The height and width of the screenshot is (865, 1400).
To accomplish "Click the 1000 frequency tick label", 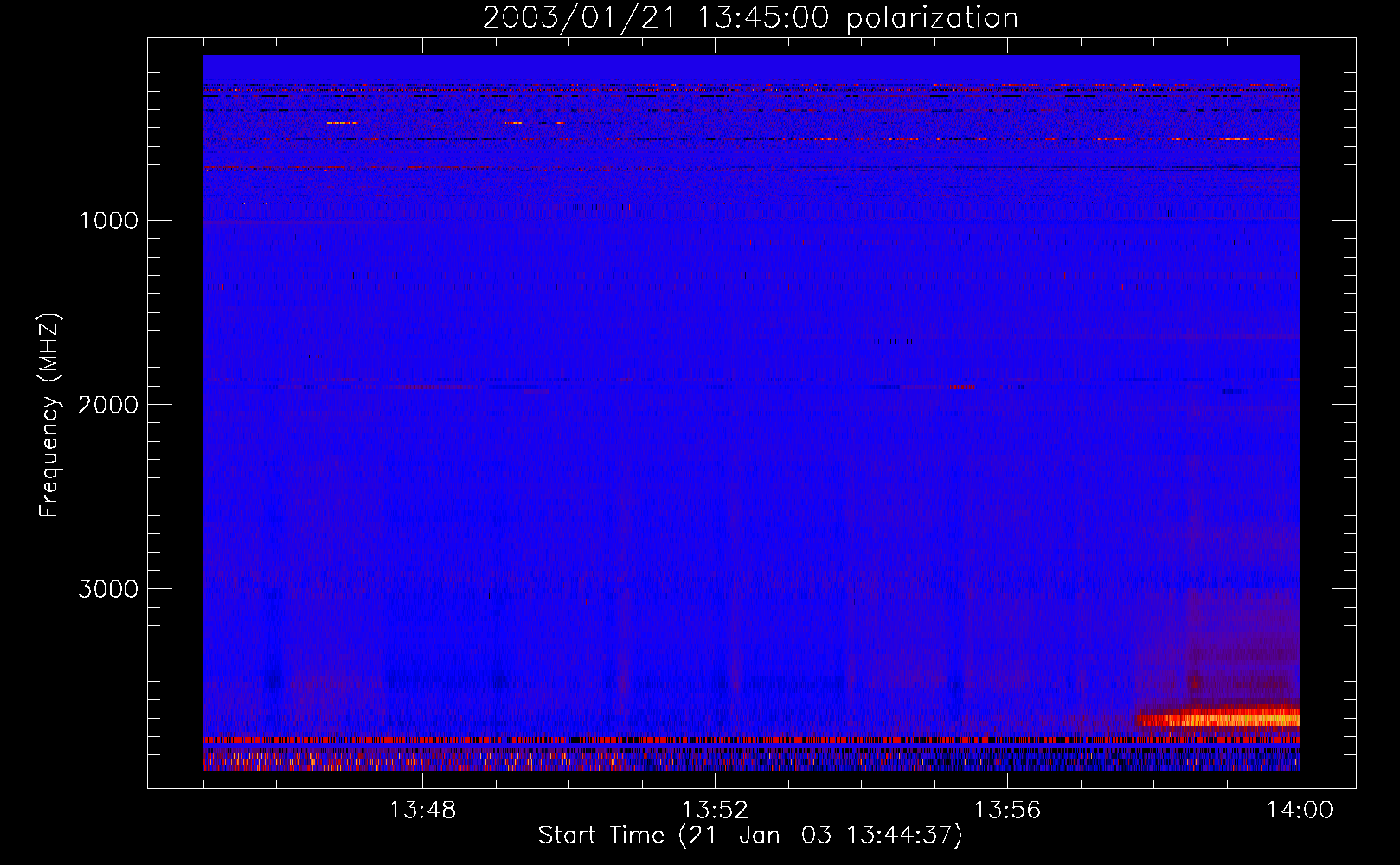I will (x=108, y=221).
